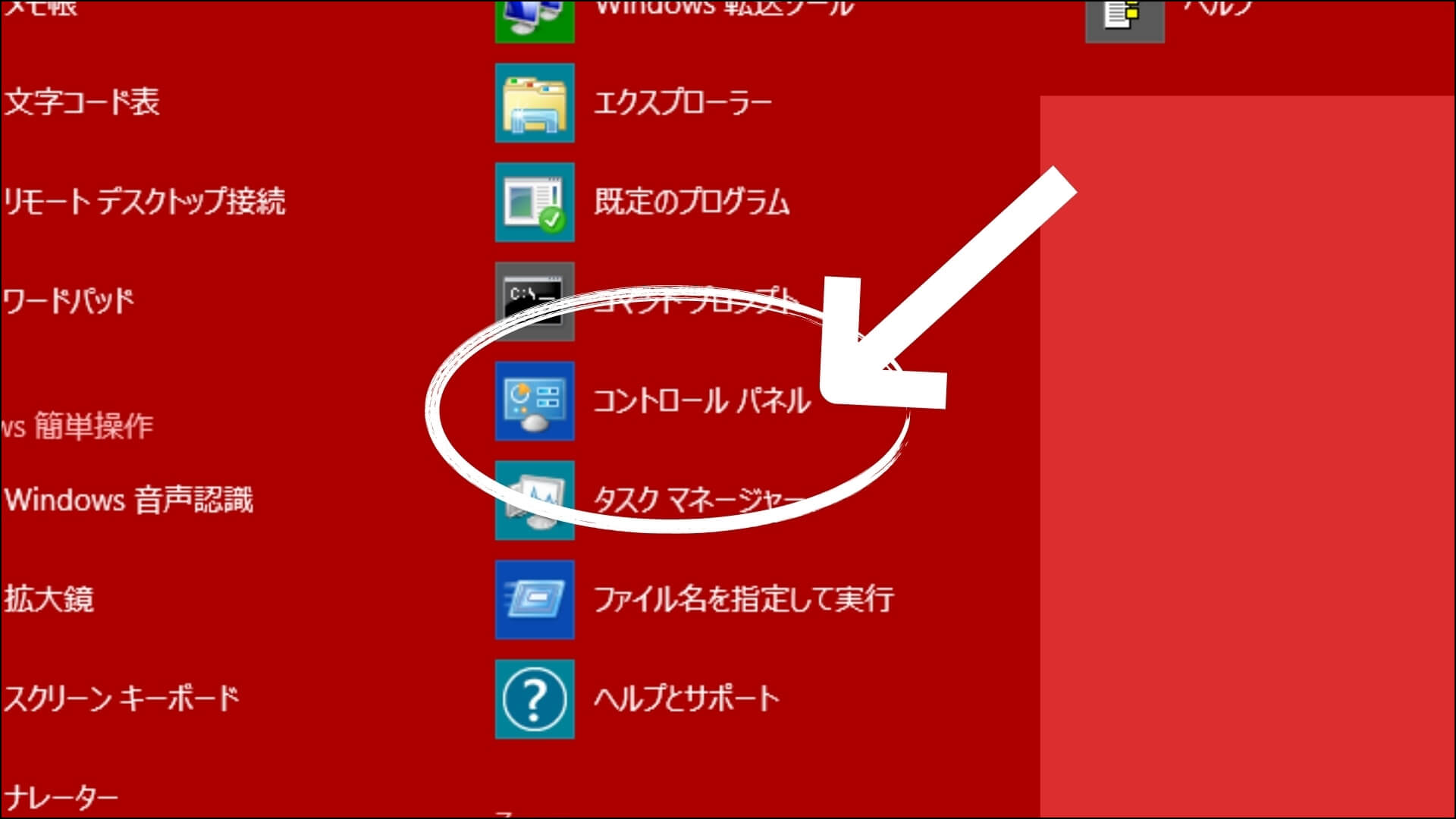Select the green Windows Easy Transfer monitor icon
The width and height of the screenshot is (1456, 819).
click(x=535, y=15)
